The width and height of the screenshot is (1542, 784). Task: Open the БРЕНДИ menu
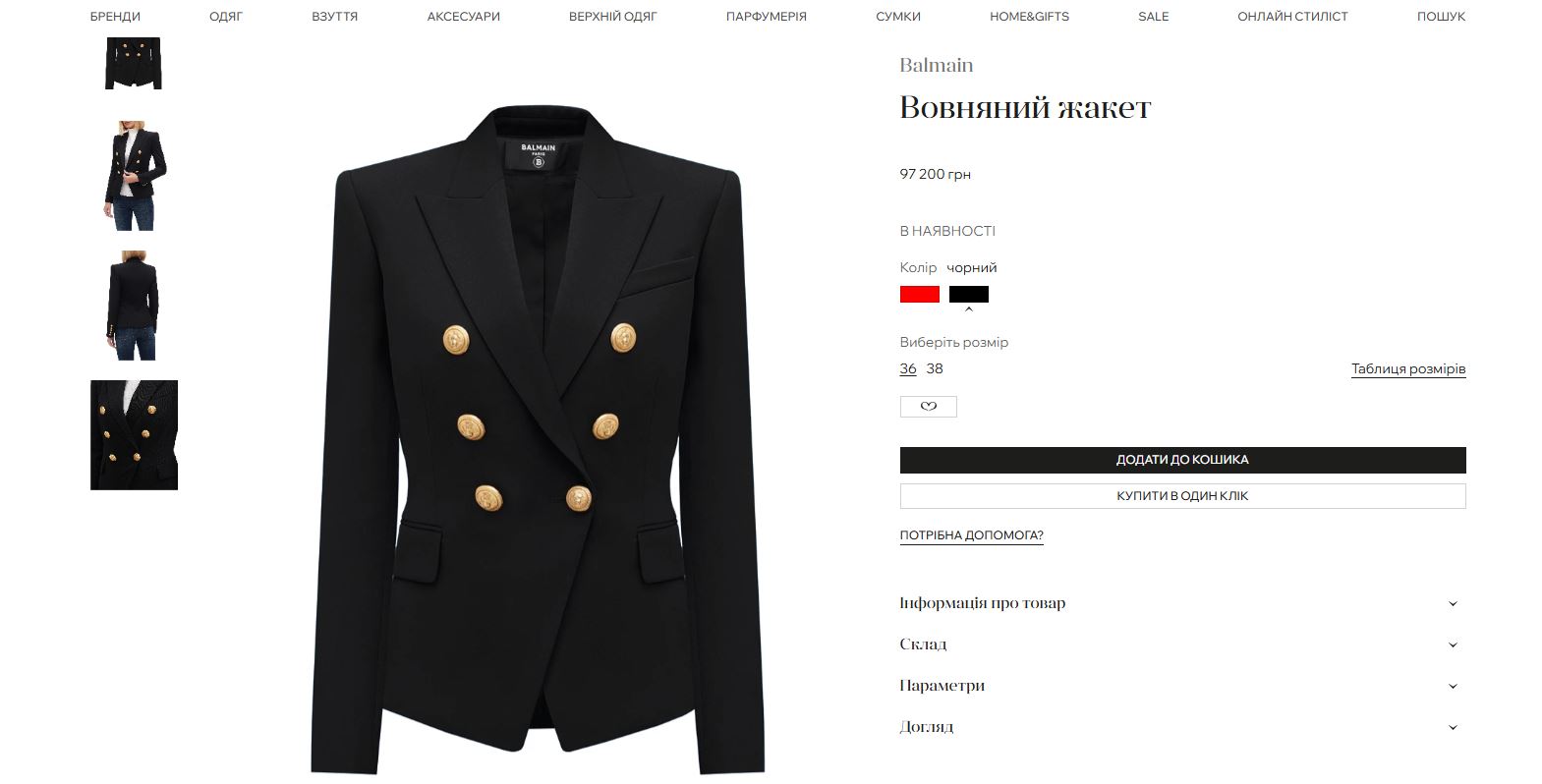115,17
